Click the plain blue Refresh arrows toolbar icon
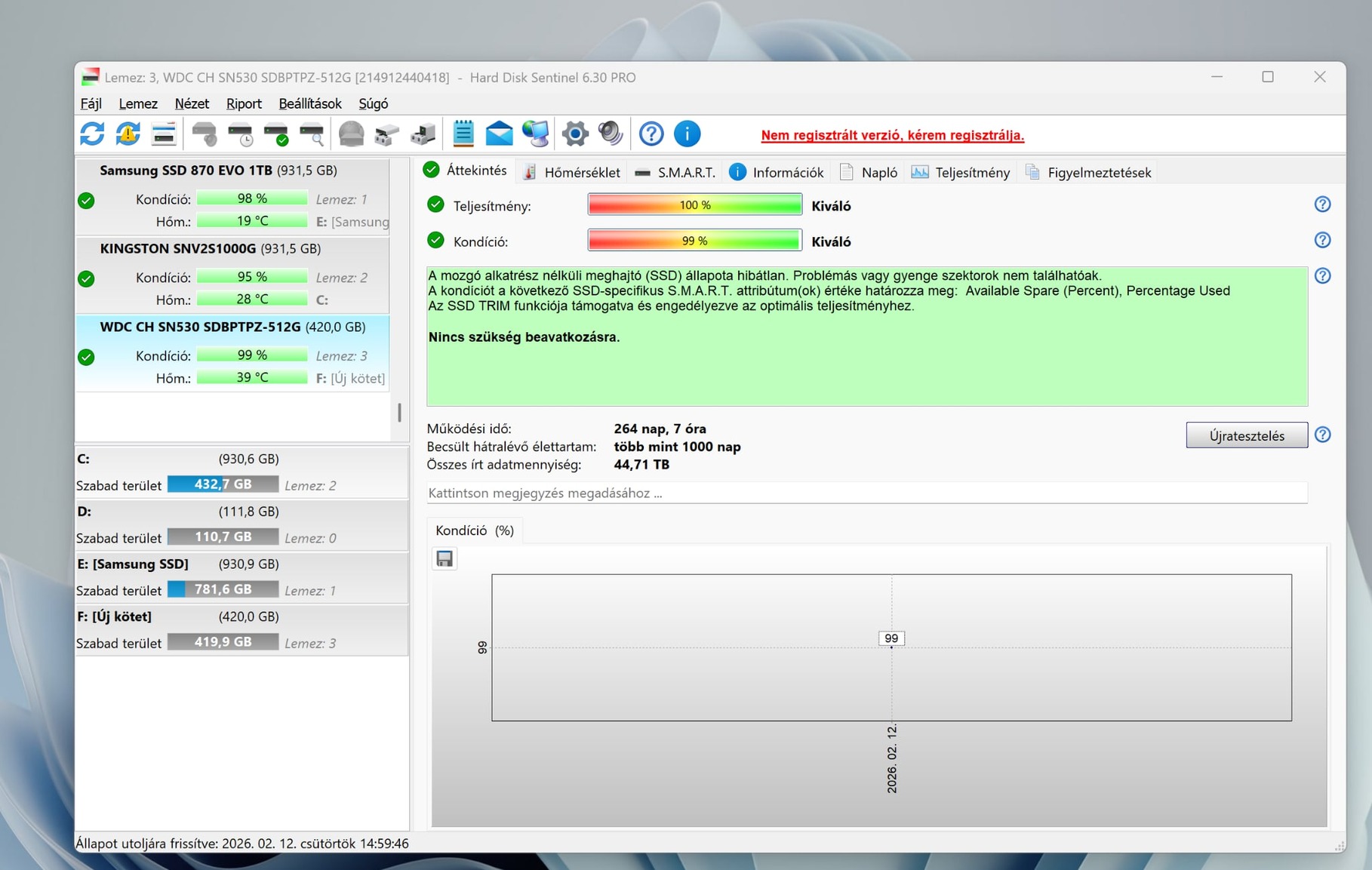 click(x=92, y=134)
